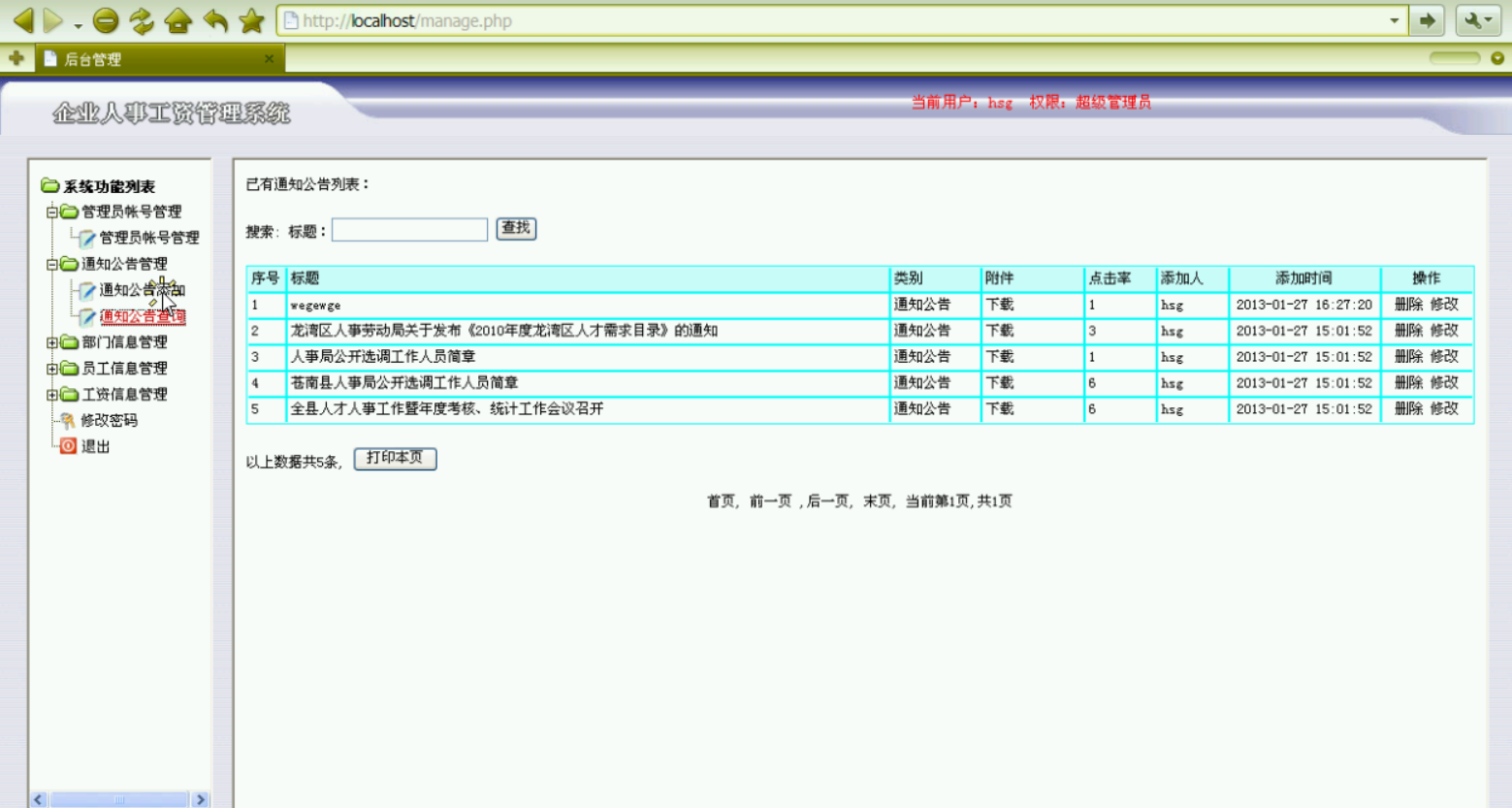Open the browser wrench tools menu
The image size is (1512, 808).
coord(1477,20)
